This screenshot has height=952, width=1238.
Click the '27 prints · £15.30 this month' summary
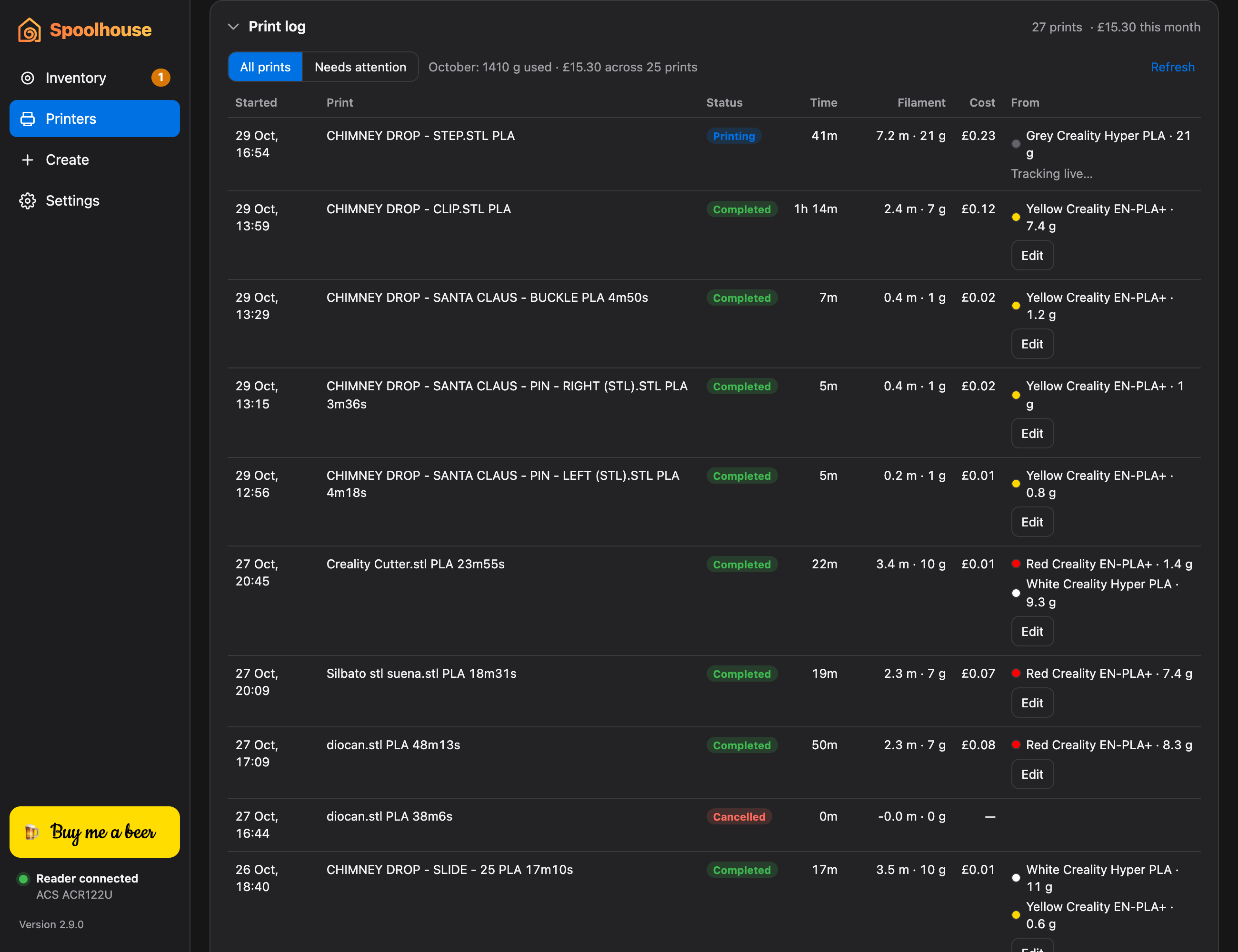[1116, 27]
